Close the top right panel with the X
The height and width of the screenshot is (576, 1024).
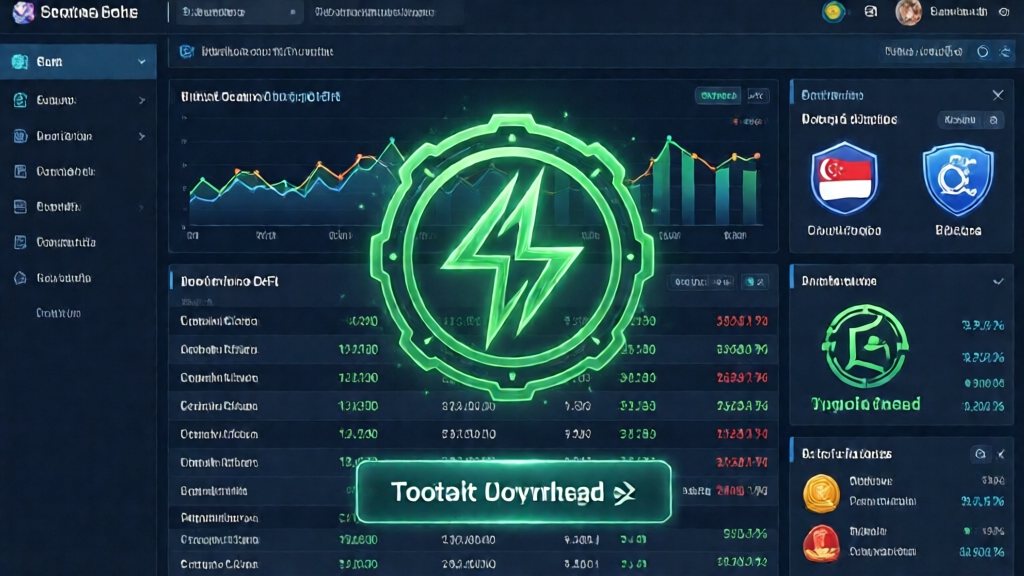[x=997, y=95]
